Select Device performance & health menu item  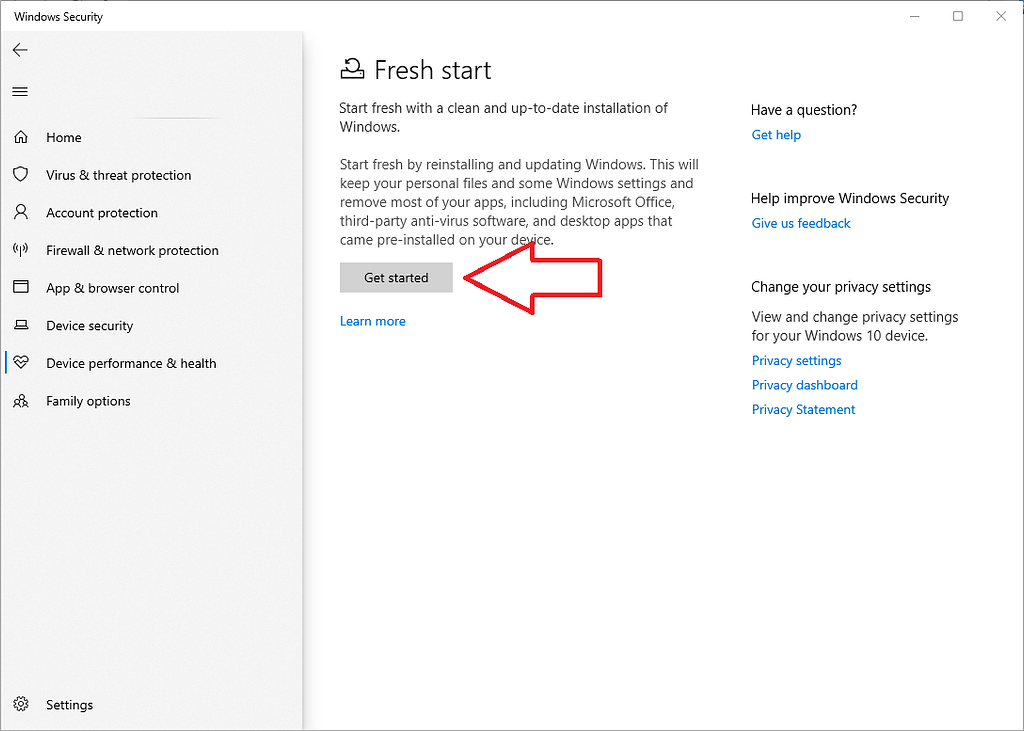[x=131, y=363]
